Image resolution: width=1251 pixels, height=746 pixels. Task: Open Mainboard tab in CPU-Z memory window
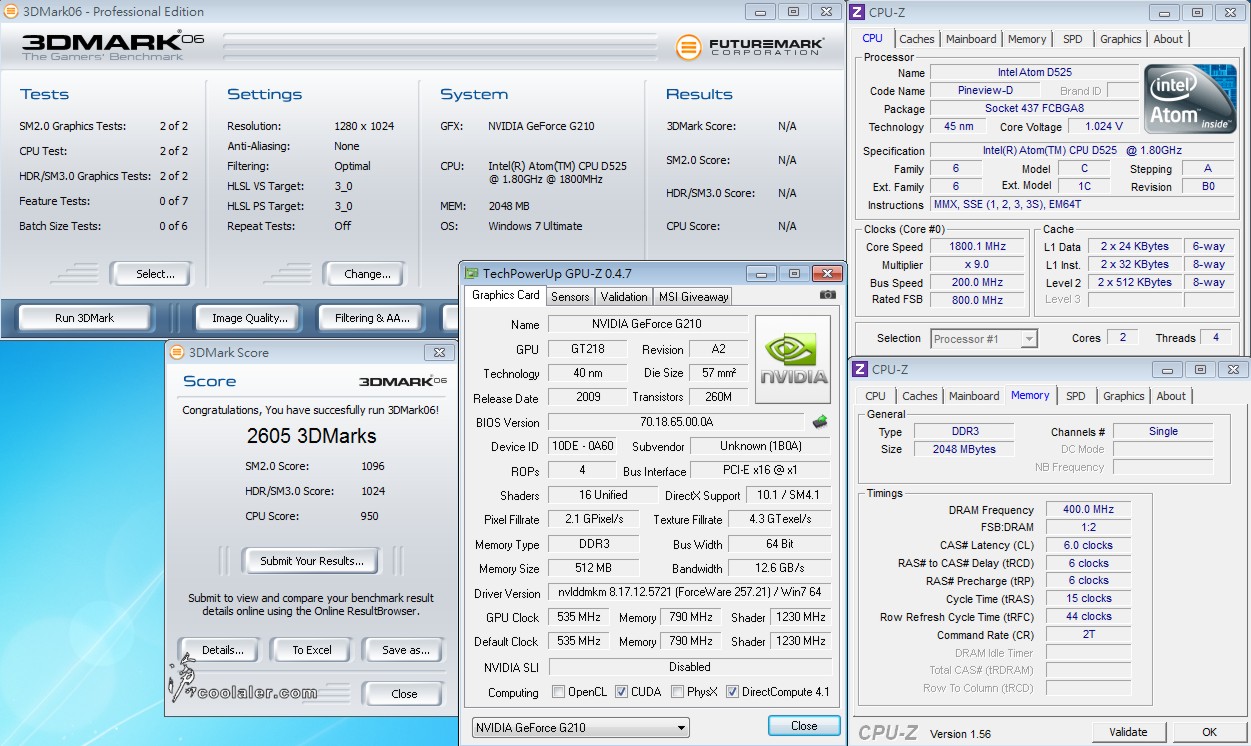coord(974,396)
